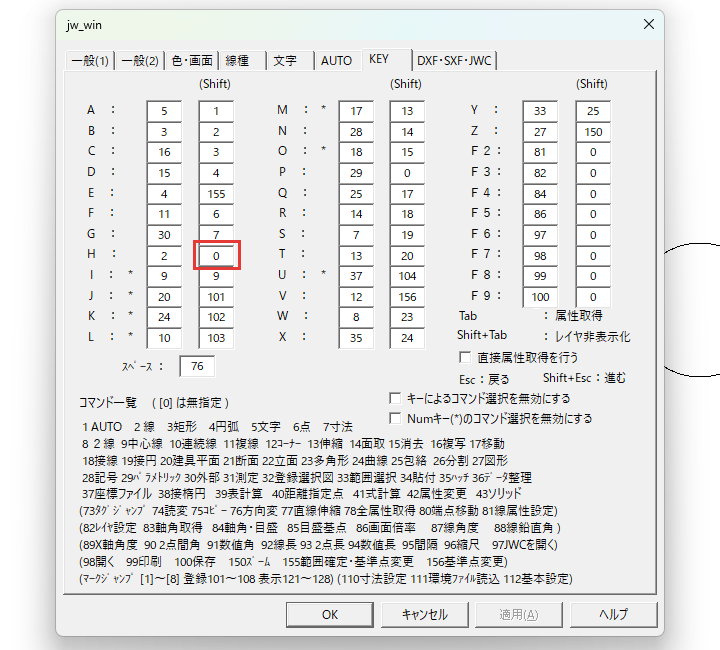Screen dimensions: 720x650
Task: Click the Q key command field
Action: (x=356, y=194)
